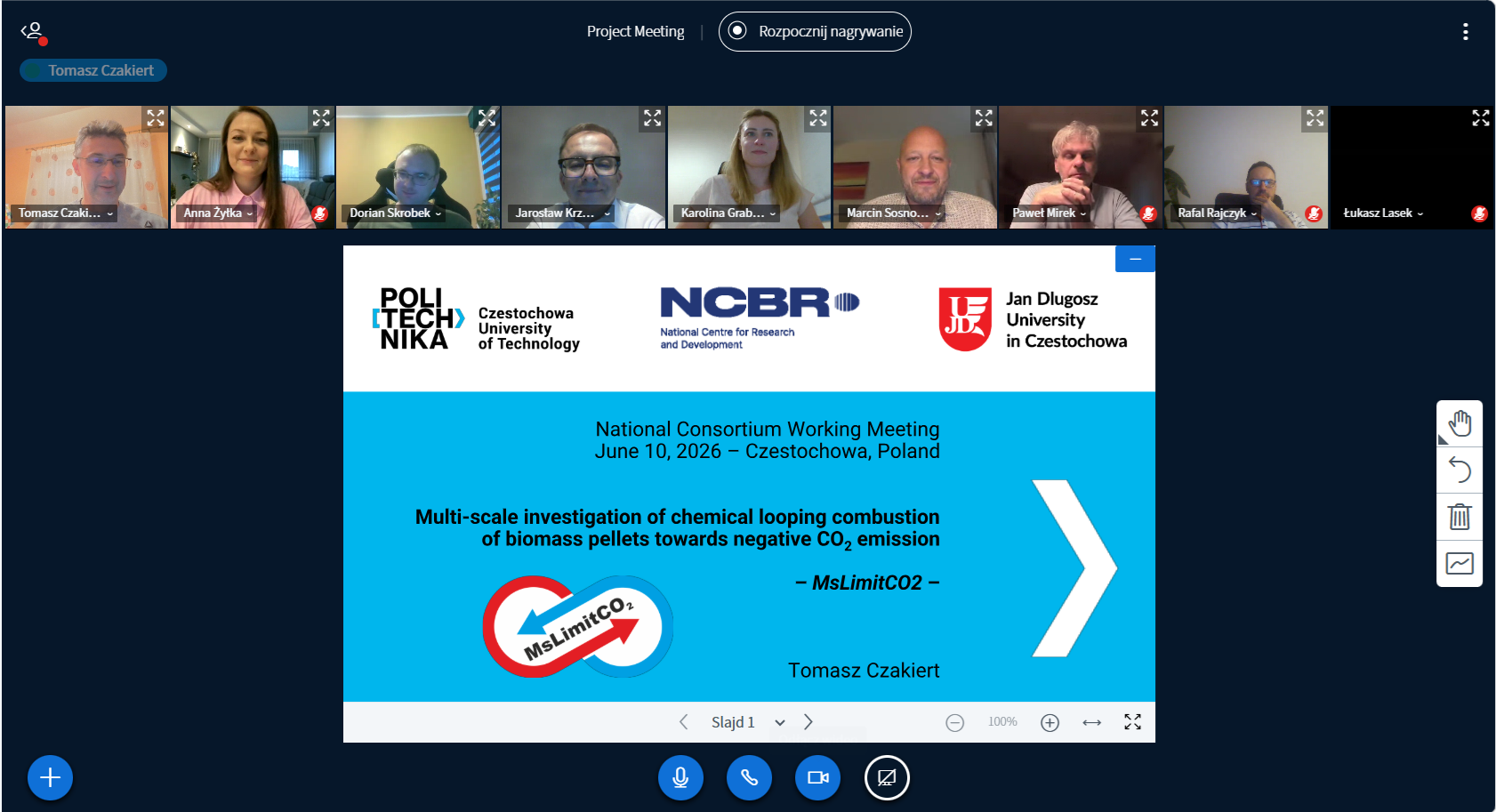Click Rafal Rajczyk's muted microphone indicator

[1314, 213]
